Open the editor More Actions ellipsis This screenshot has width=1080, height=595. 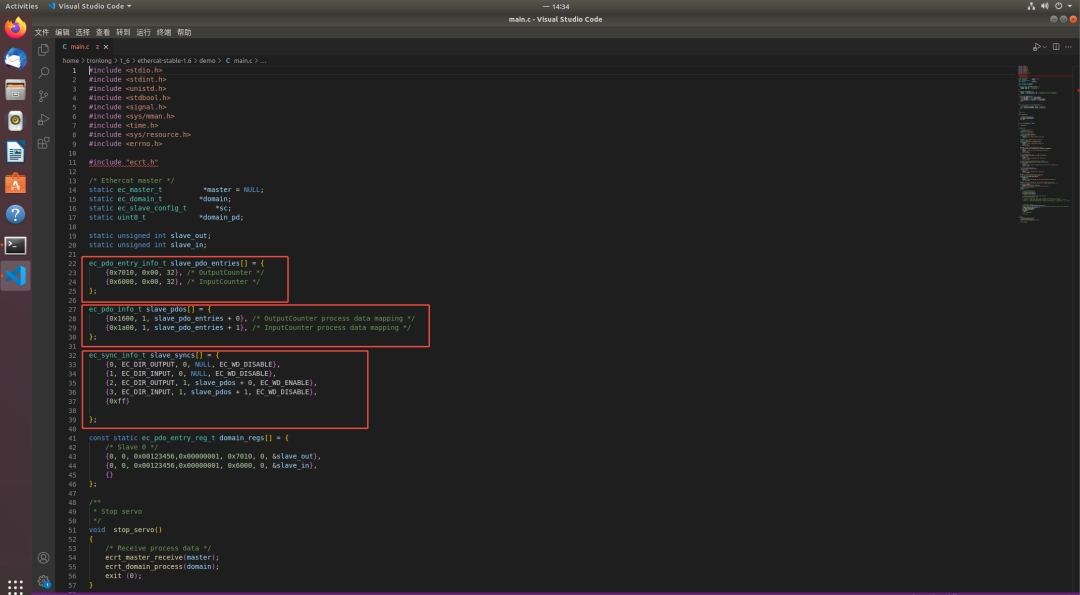coord(1069,47)
